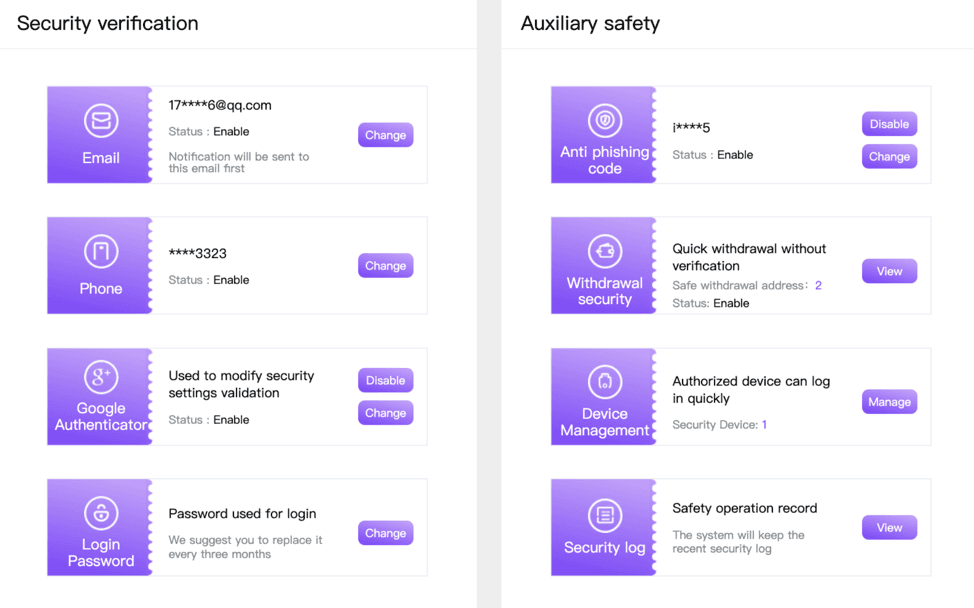
Task: Manage authorized devices
Action: (x=889, y=402)
